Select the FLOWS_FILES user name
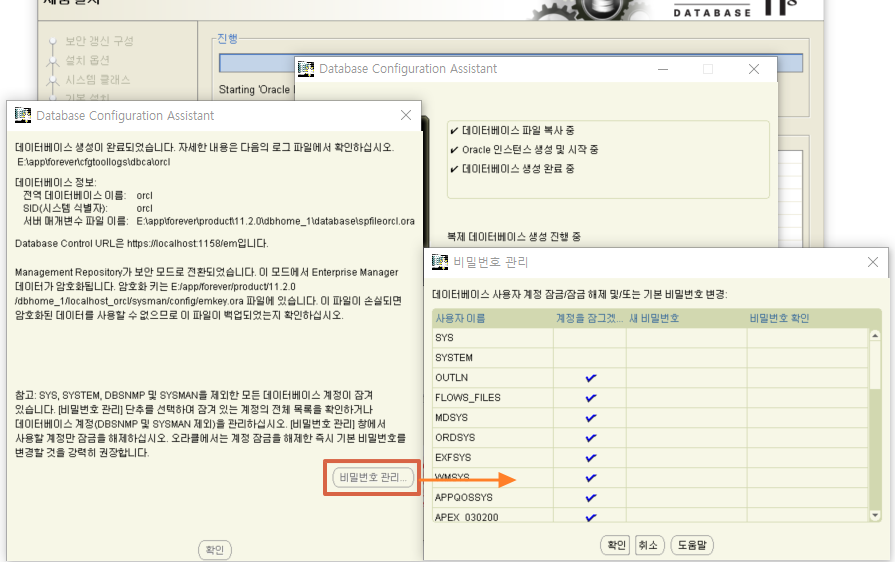This screenshot has height=562, width=895. (x=467, y=398)
